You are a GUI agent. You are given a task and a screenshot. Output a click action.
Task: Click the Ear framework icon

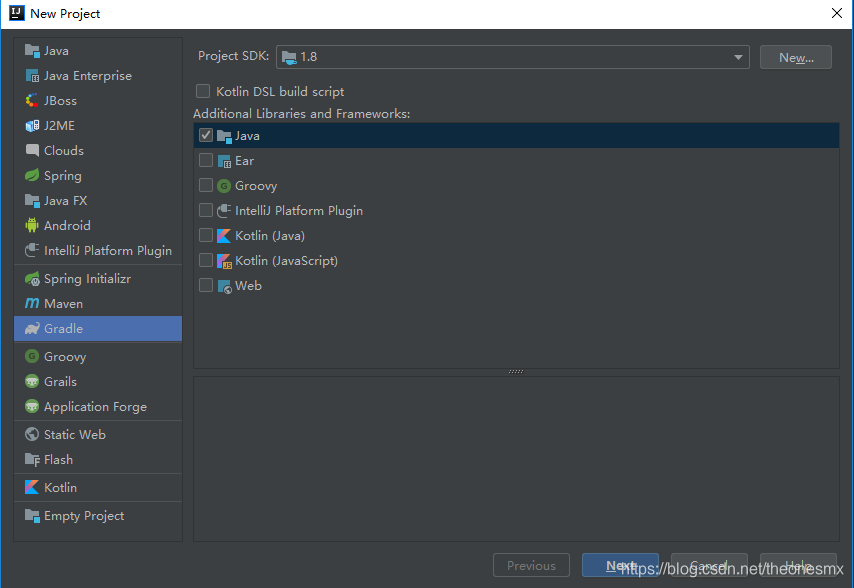pos(224,161)
